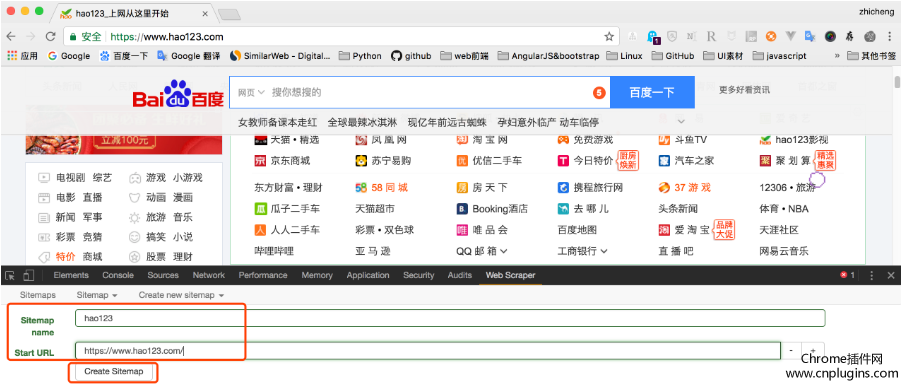Click the red error count indicator
Screen dimensions: 903x386
pyautogui.click(x=848, y=275)
